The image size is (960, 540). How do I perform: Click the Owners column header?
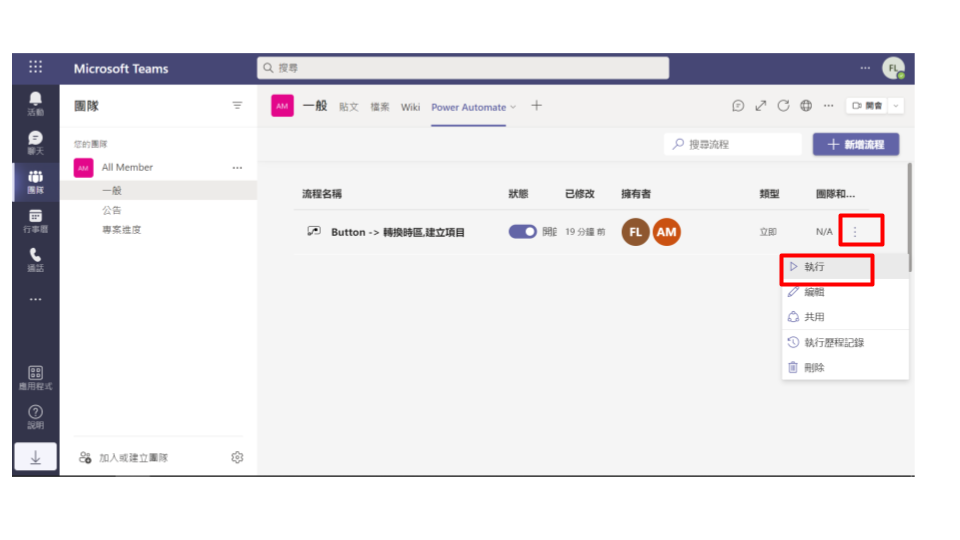(636, 194)
